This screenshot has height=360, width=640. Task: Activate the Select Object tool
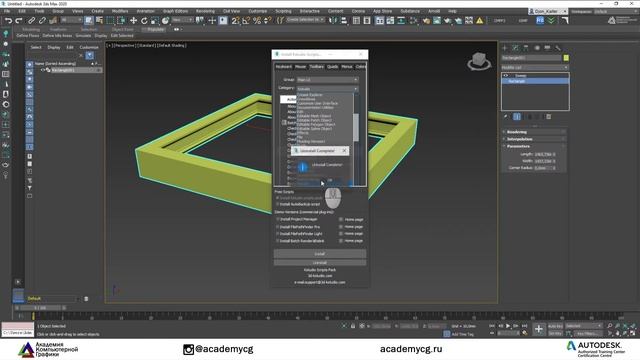89,20
